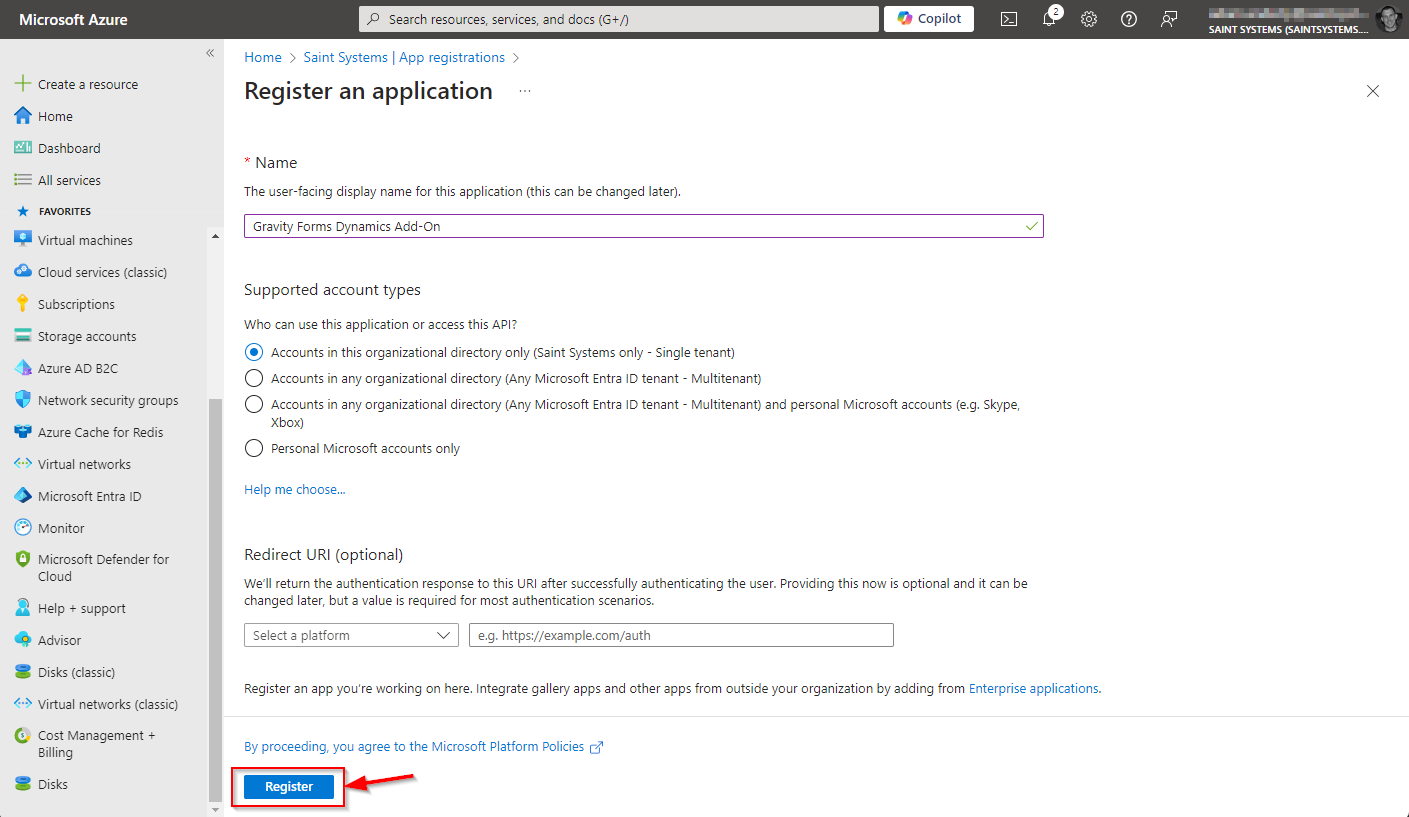The image size is (1409, 817).
Task: Open the more options ellipsis by title
Action: tap(525, 91)
